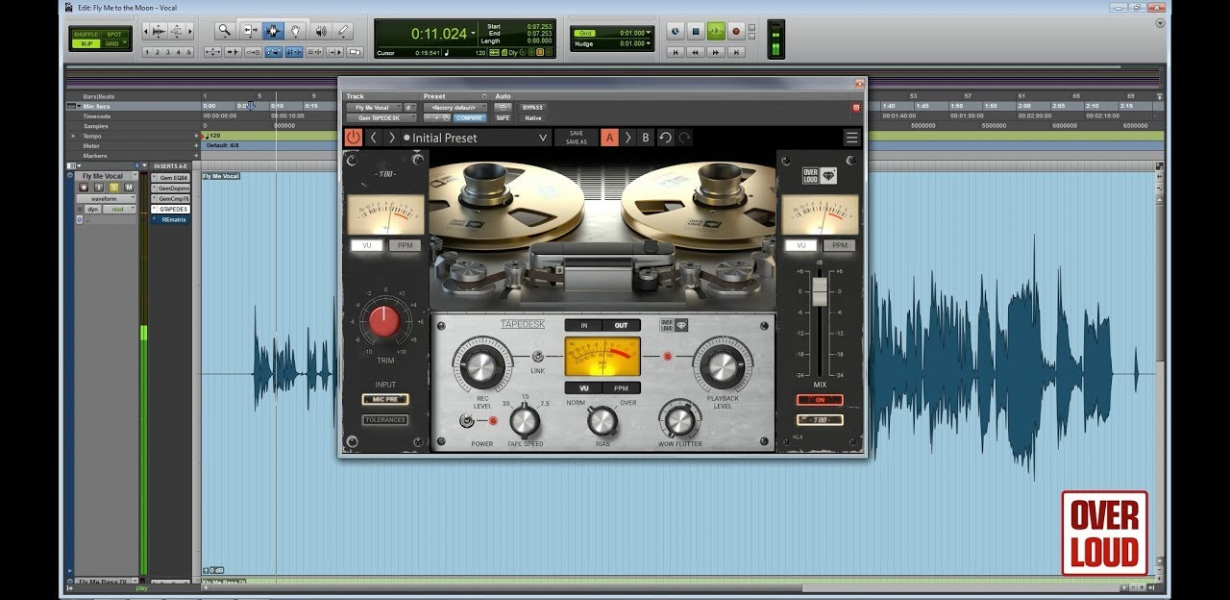Viewport: 1230px width, 600px height.
Task: Open waveform track view selector
Action: (106, 198)
